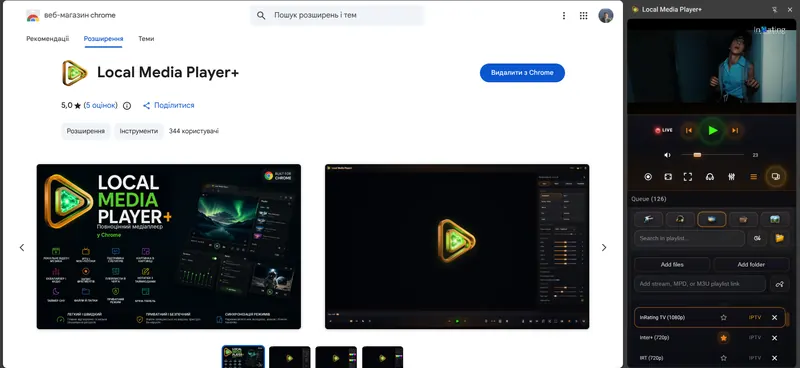The image size is (800, 368).
Task: Click the web store search field
Action: tap(337, 15)
